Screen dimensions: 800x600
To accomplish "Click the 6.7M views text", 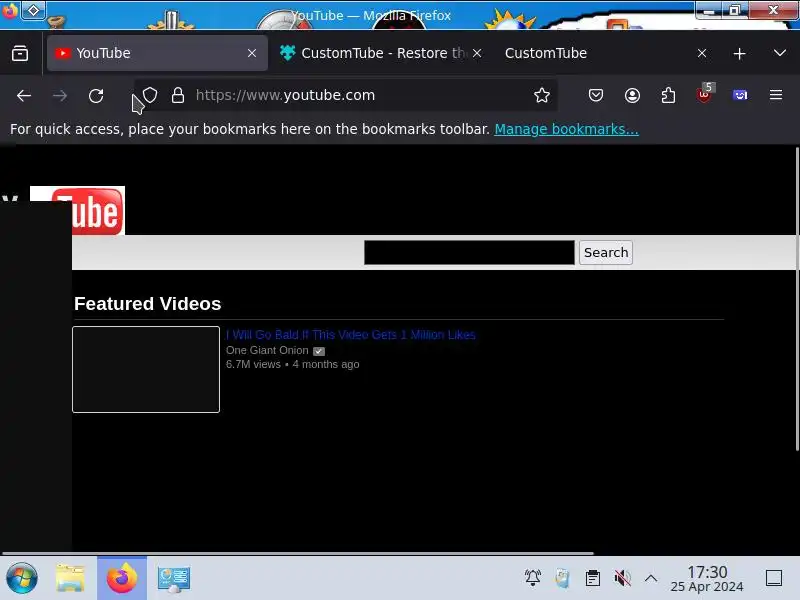I will [254, 364].
